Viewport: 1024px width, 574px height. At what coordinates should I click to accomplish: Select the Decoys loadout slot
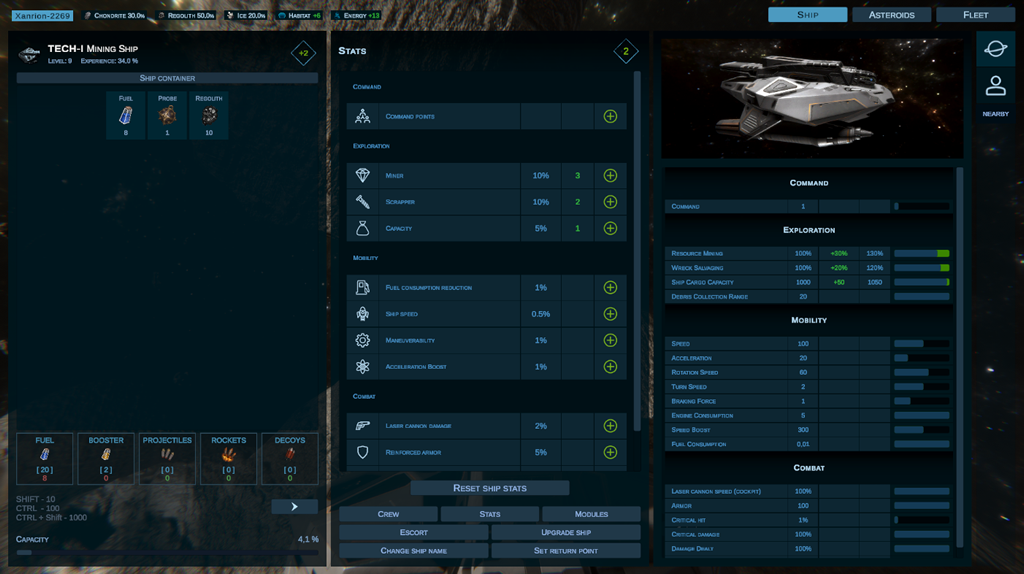290,458
